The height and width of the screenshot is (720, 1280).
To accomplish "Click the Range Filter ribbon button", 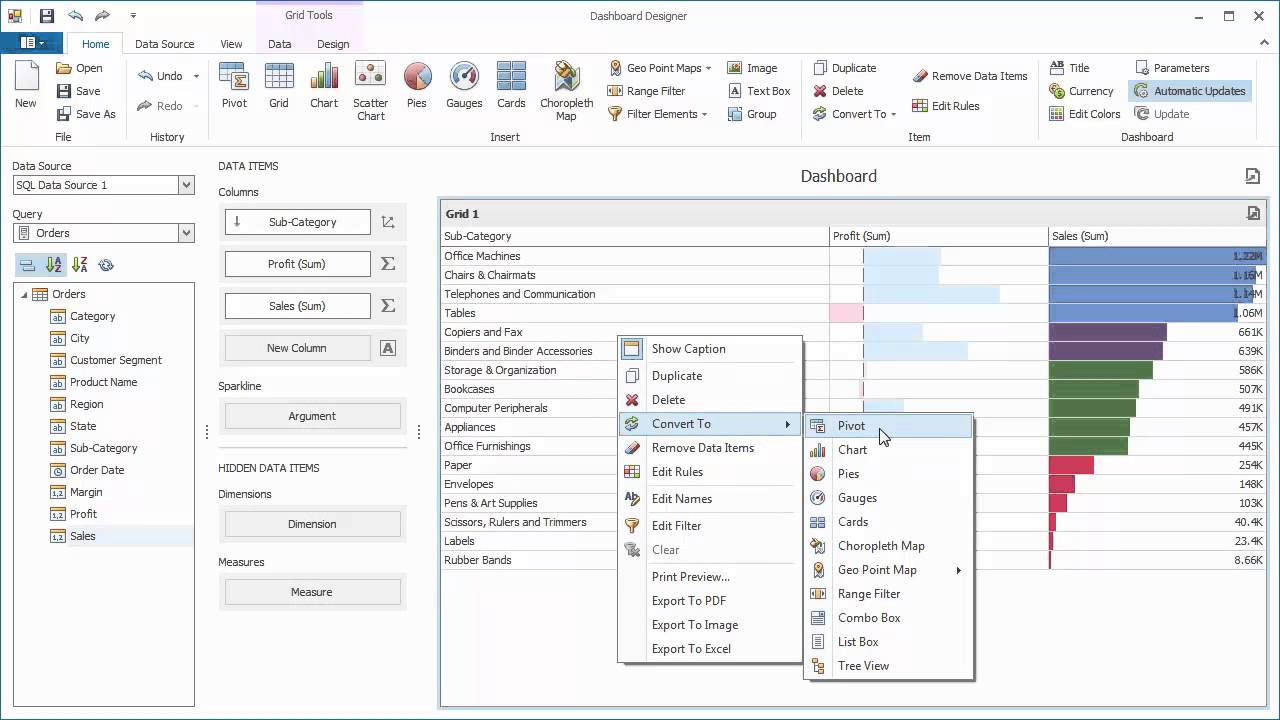I will [x=646, y=91].
